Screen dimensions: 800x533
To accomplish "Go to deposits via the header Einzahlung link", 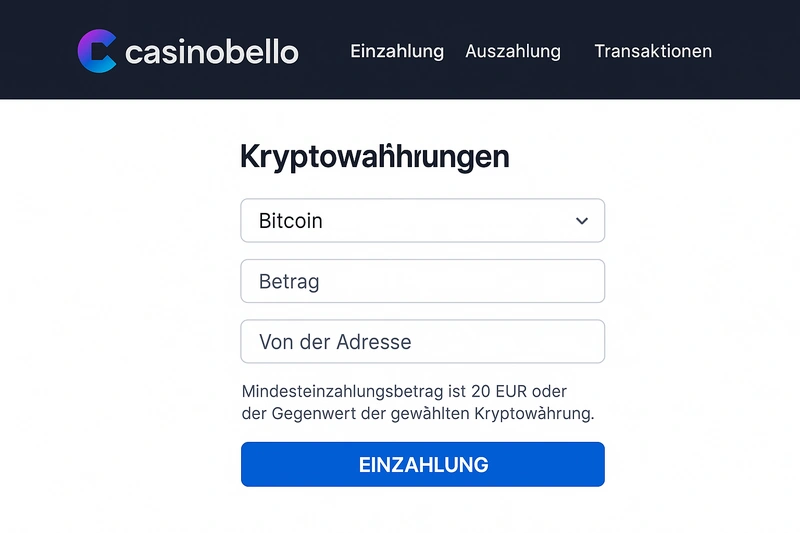I will click(x=397, y=51).
